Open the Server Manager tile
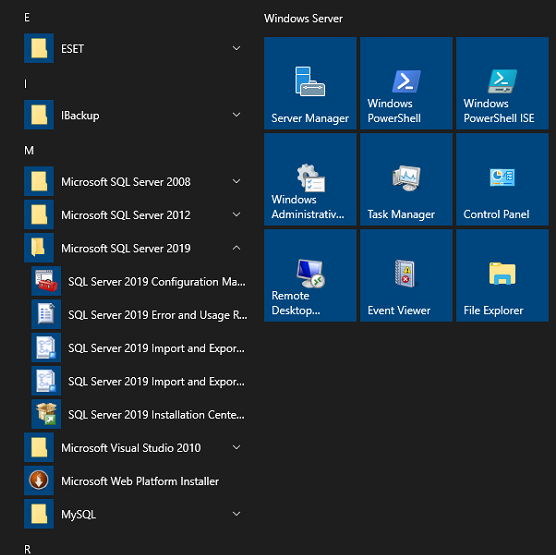 tap(310, 83)
